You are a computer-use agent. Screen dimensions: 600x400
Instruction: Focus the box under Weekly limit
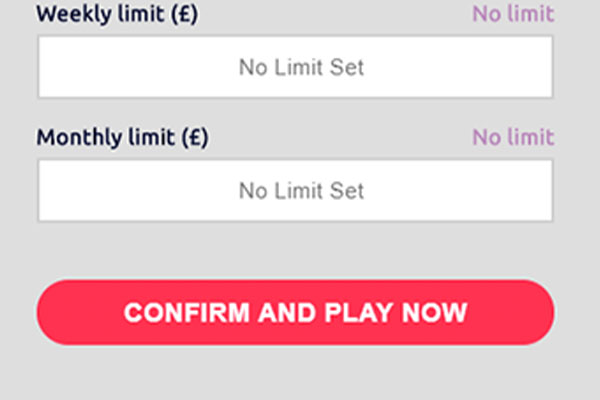click(295, 68)
